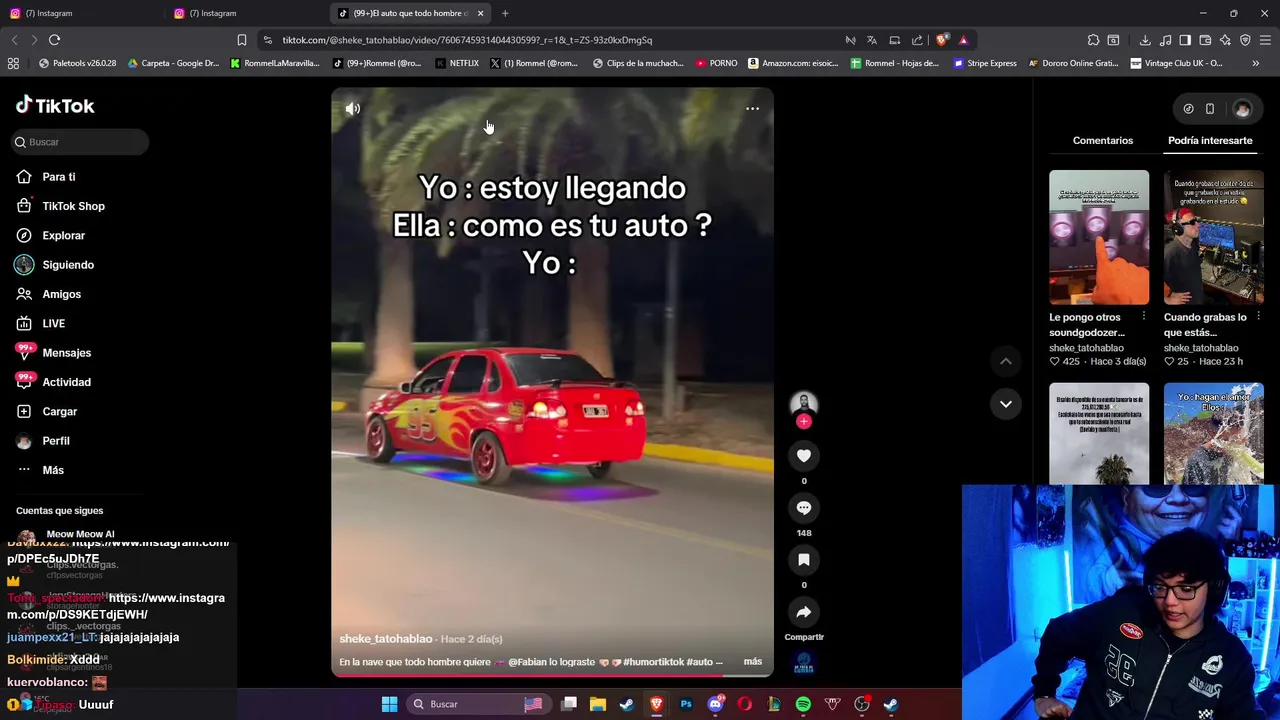Open Brave Wallet icon
1280x720 pixels.
point(1205,40)
